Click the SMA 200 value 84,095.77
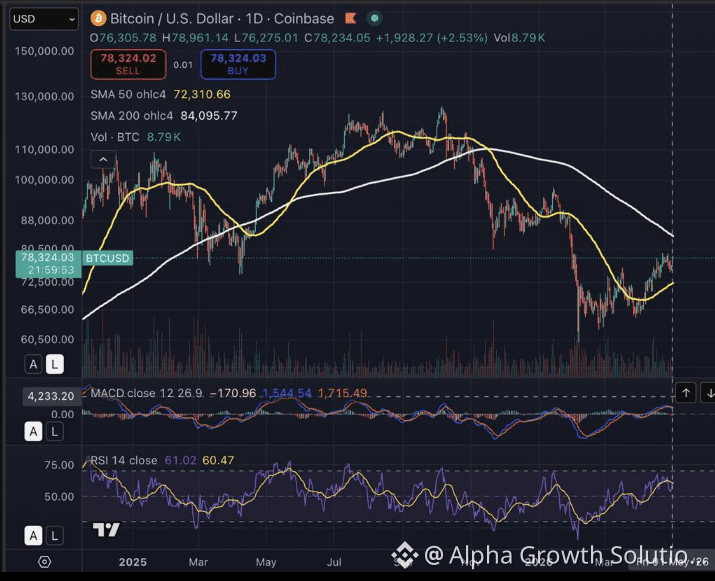 pos(209,116)
